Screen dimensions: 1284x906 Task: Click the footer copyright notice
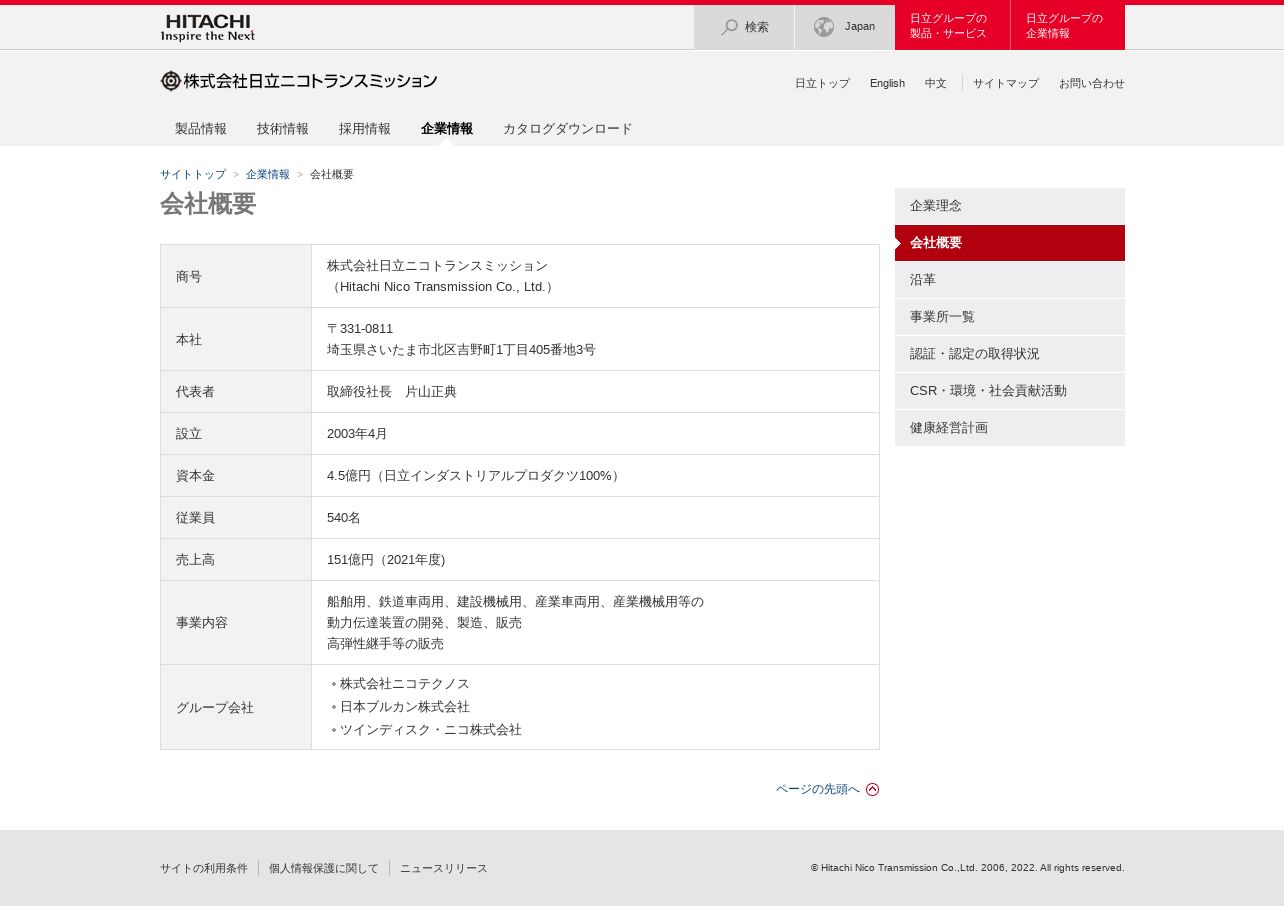coord(968,868)
